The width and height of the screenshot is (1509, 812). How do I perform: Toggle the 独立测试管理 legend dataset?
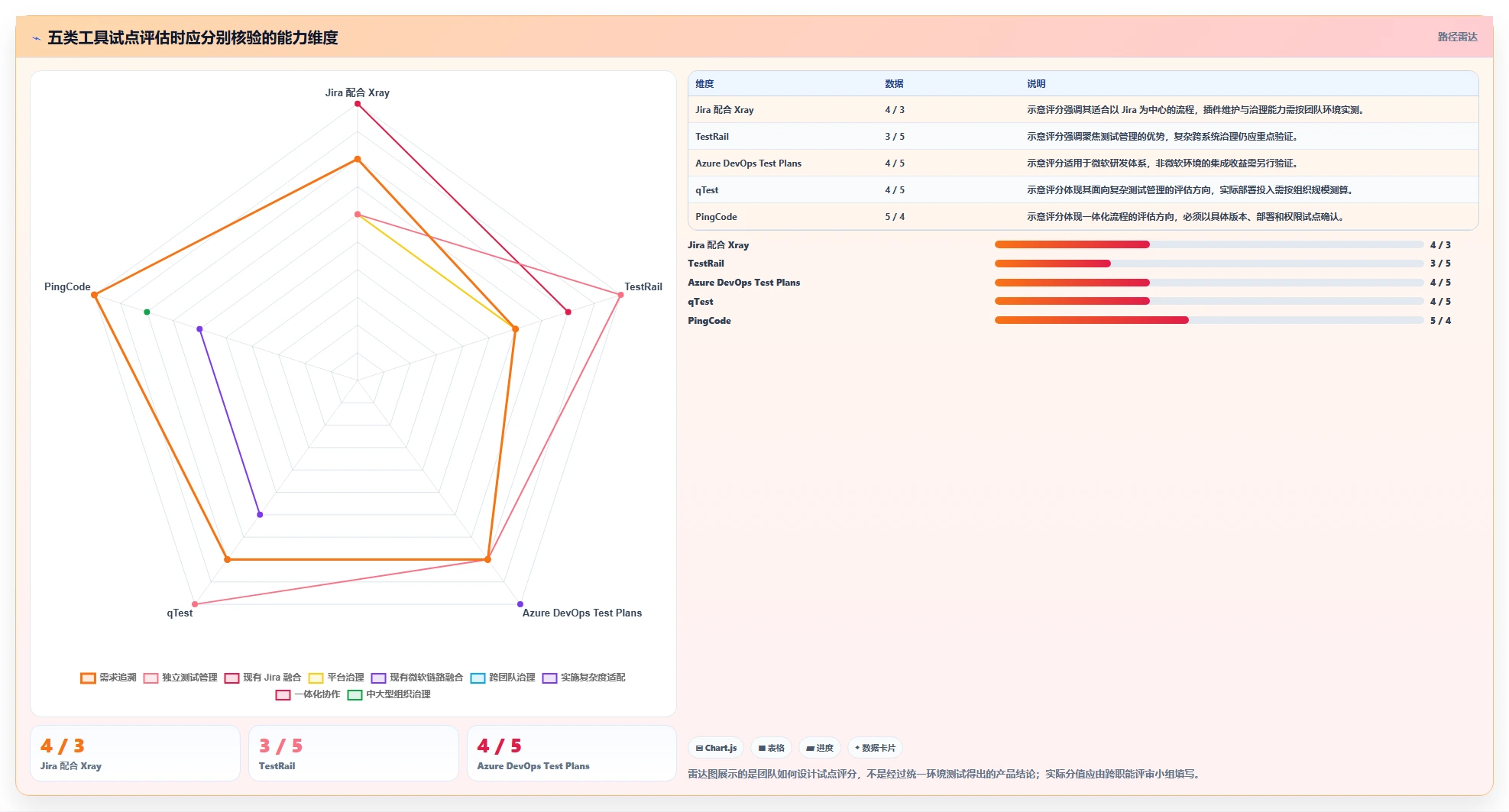180,678
